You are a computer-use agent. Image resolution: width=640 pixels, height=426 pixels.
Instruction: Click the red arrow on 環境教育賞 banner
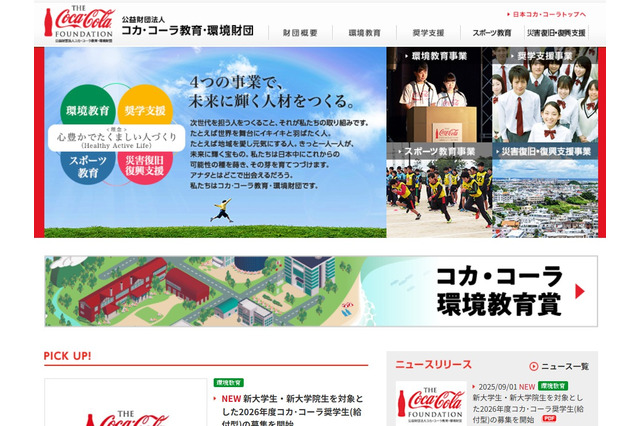(580, 291)
